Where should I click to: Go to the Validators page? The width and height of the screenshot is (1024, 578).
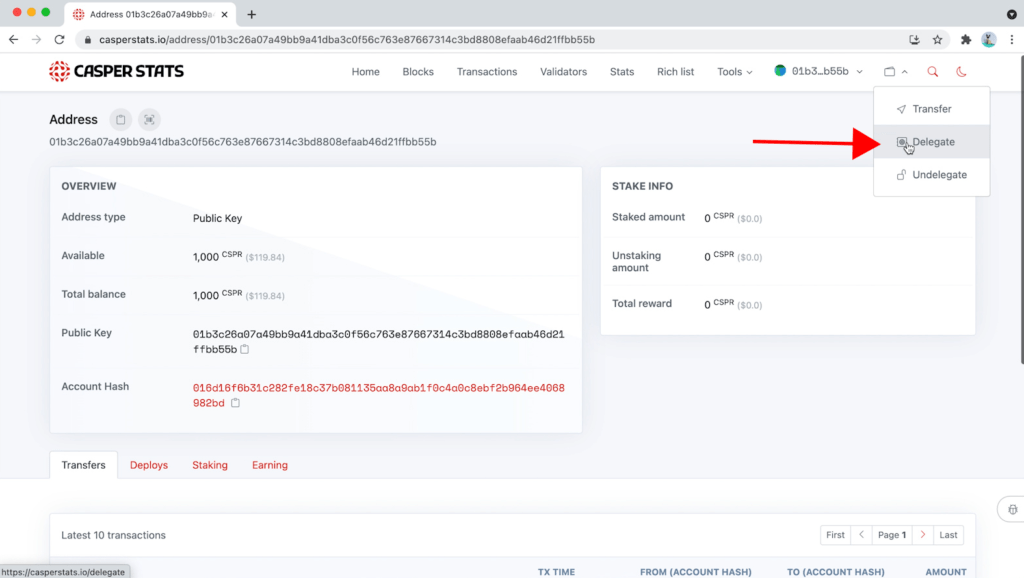pos(563,72)
